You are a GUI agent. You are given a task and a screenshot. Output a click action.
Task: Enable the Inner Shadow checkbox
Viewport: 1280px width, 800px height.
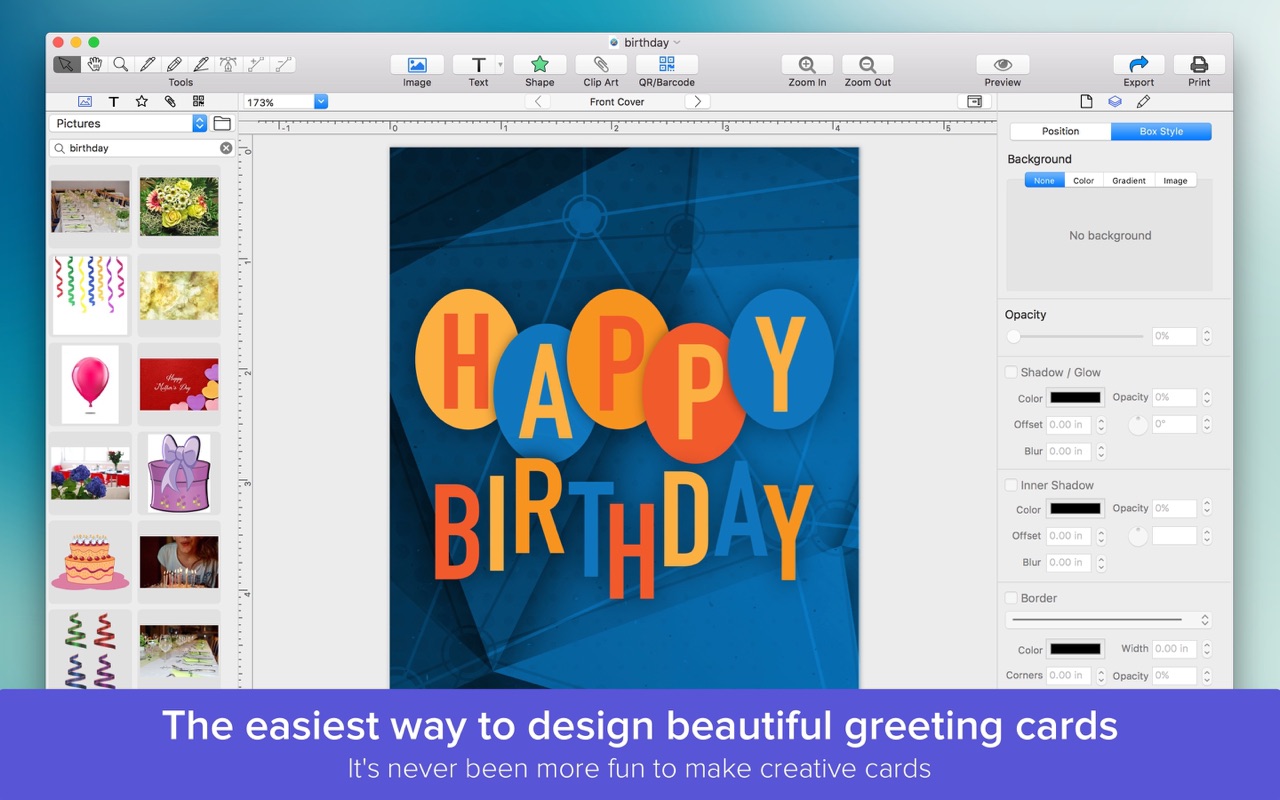point(1011,485)
